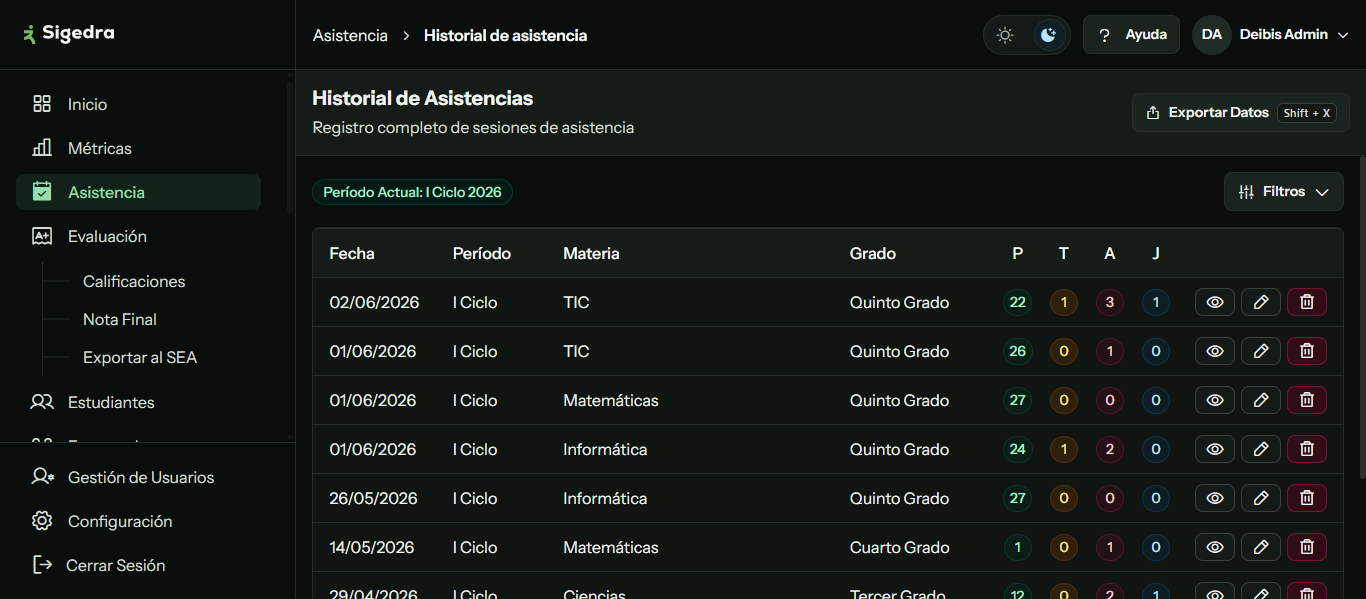Screen dimensions: 1366x599
Task: Open the Ayuda help button
Action: 1131,35
